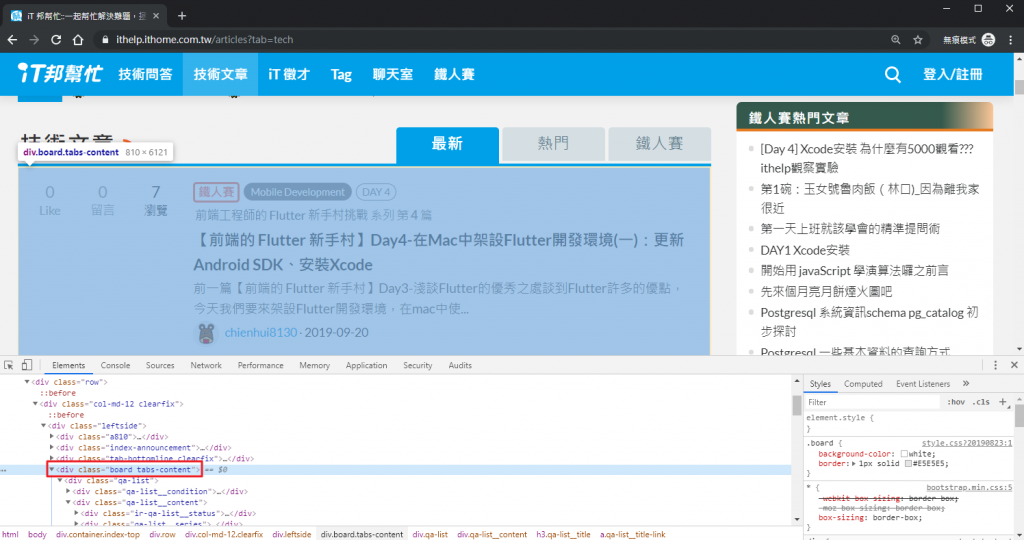The width and height of the screenshot is (1024, 540).
Task: Open bootstrap.min.css:5 source link
Action: pyautogui.click(x=969, y=488)
